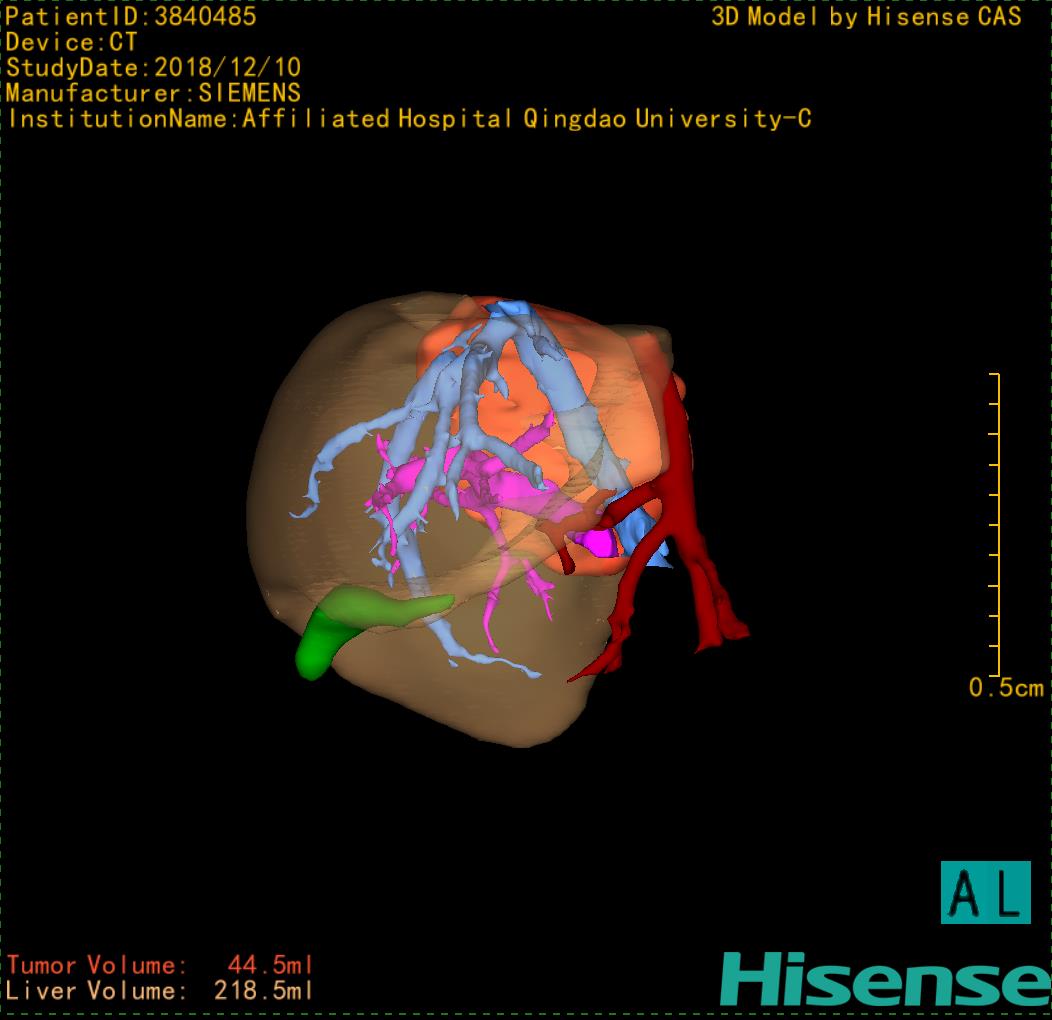Click the Liver Volume 218.5ml readout

click(x=160, y=991)
